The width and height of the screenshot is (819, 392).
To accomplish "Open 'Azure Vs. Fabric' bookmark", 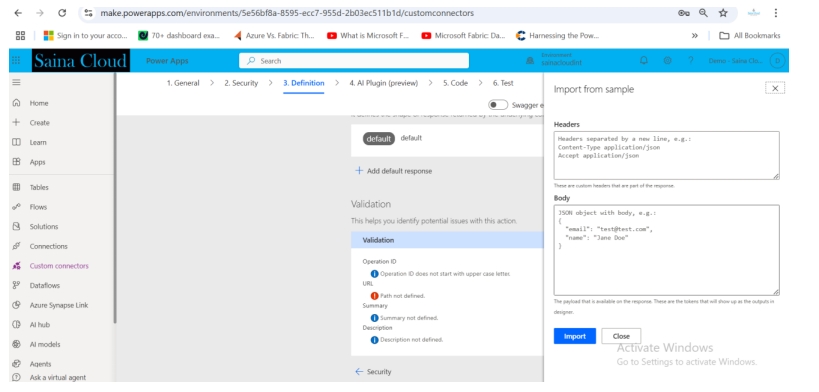I will [x=274, y=36].
